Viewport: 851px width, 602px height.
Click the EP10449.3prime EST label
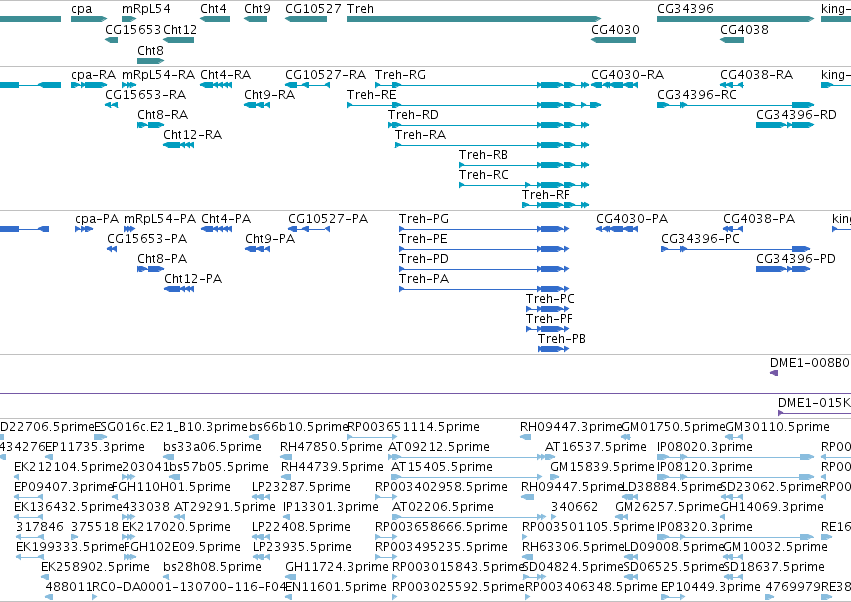[x=710, y=587]
